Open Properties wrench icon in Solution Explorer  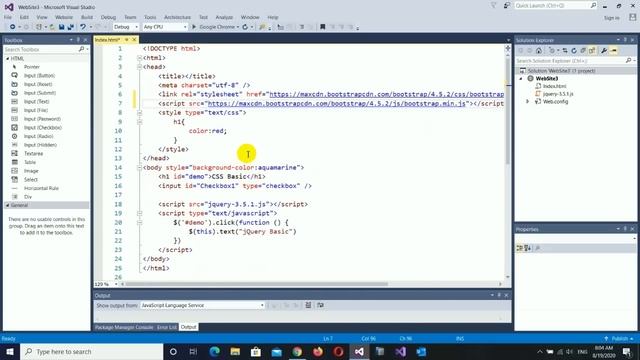(604, 51)
